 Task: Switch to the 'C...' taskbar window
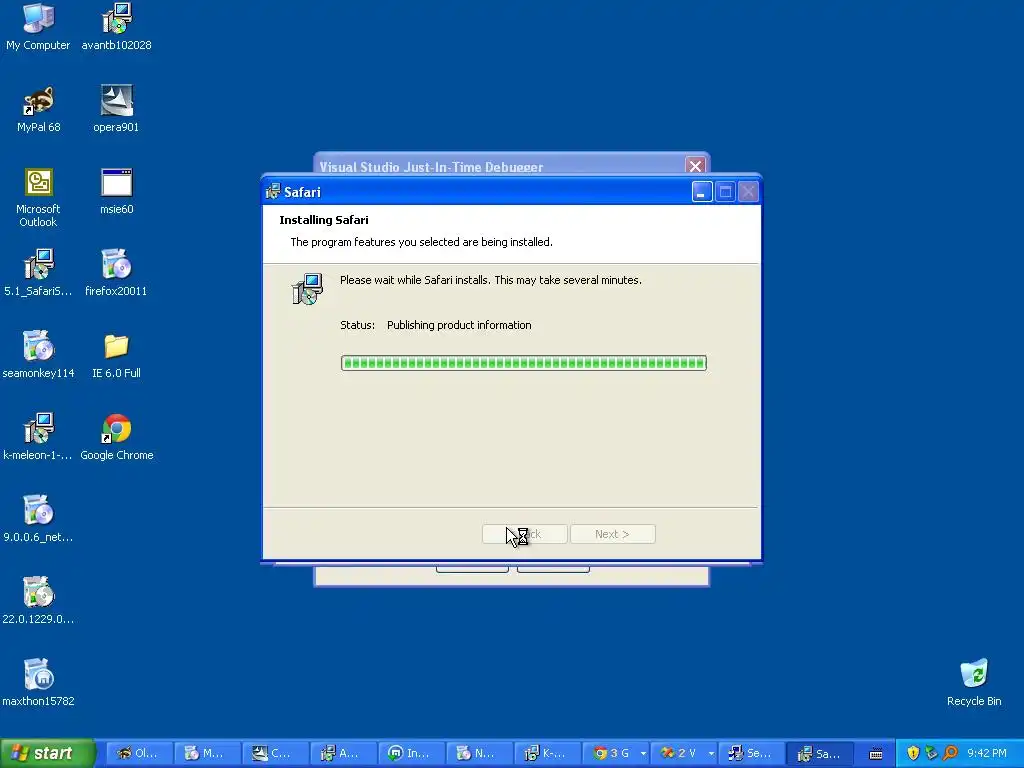click(x=276, y=753)
